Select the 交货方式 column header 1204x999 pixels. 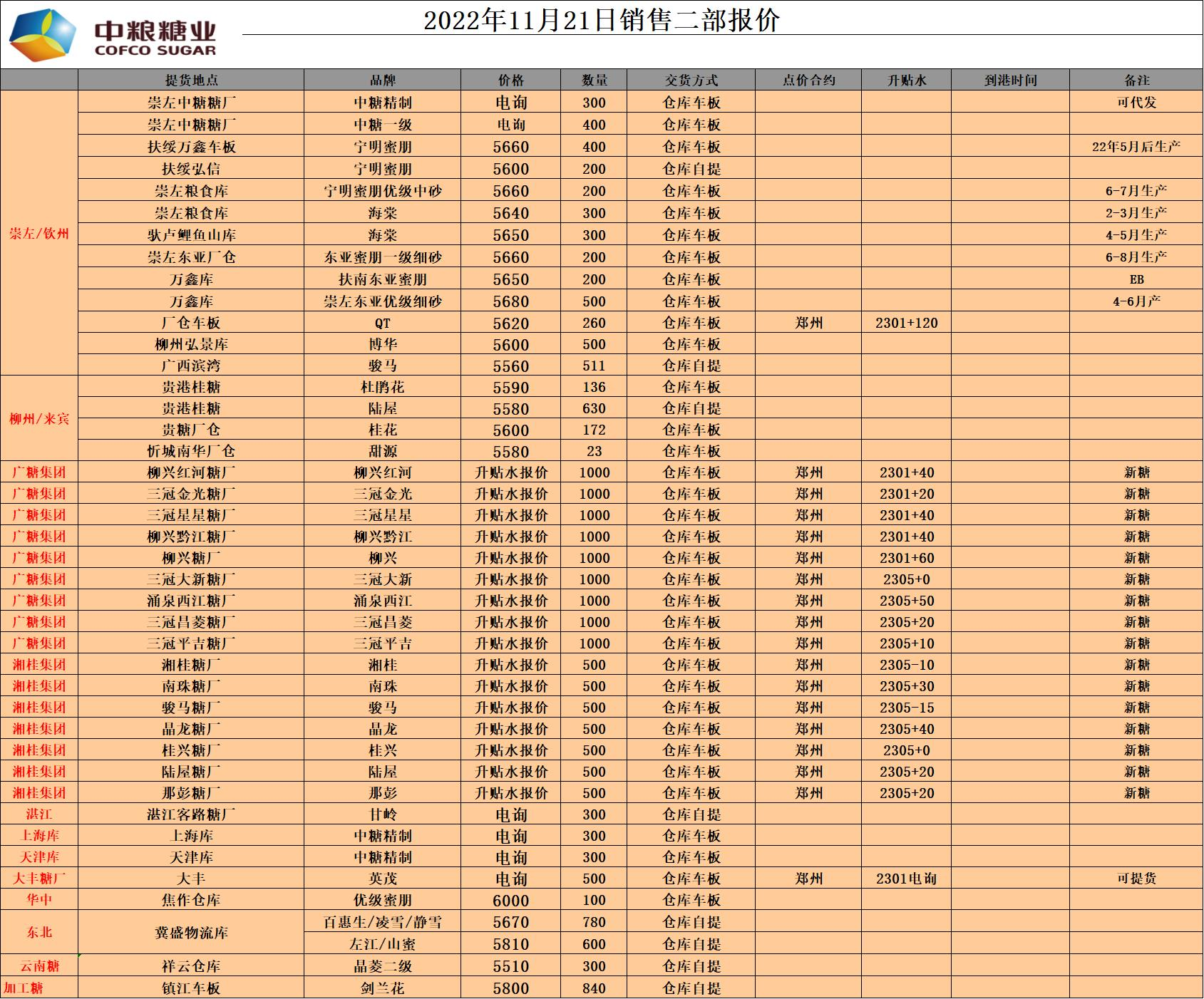691,81
